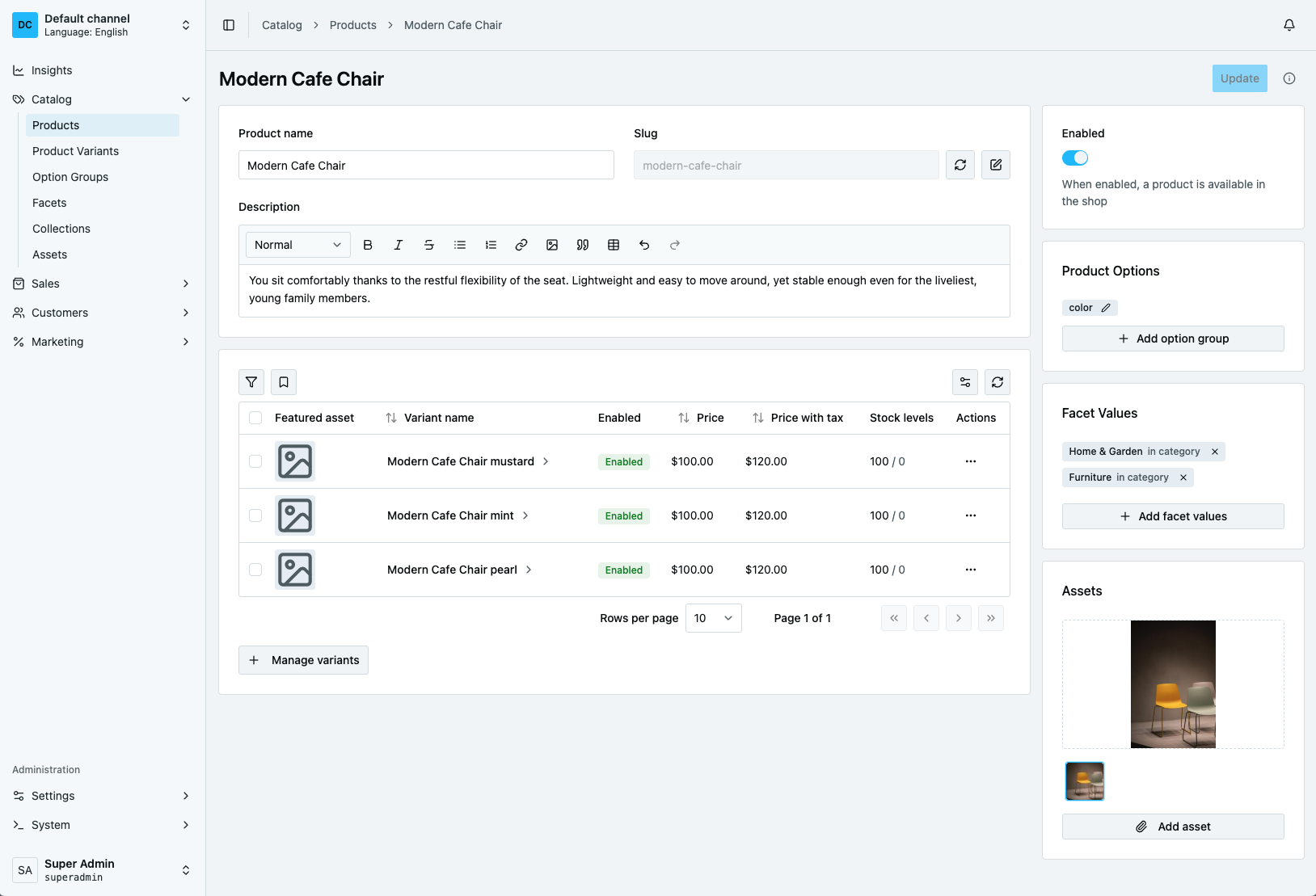Toggle the sidebar panel icon
The image size is (1316, 896).
(x=229, y=25)
